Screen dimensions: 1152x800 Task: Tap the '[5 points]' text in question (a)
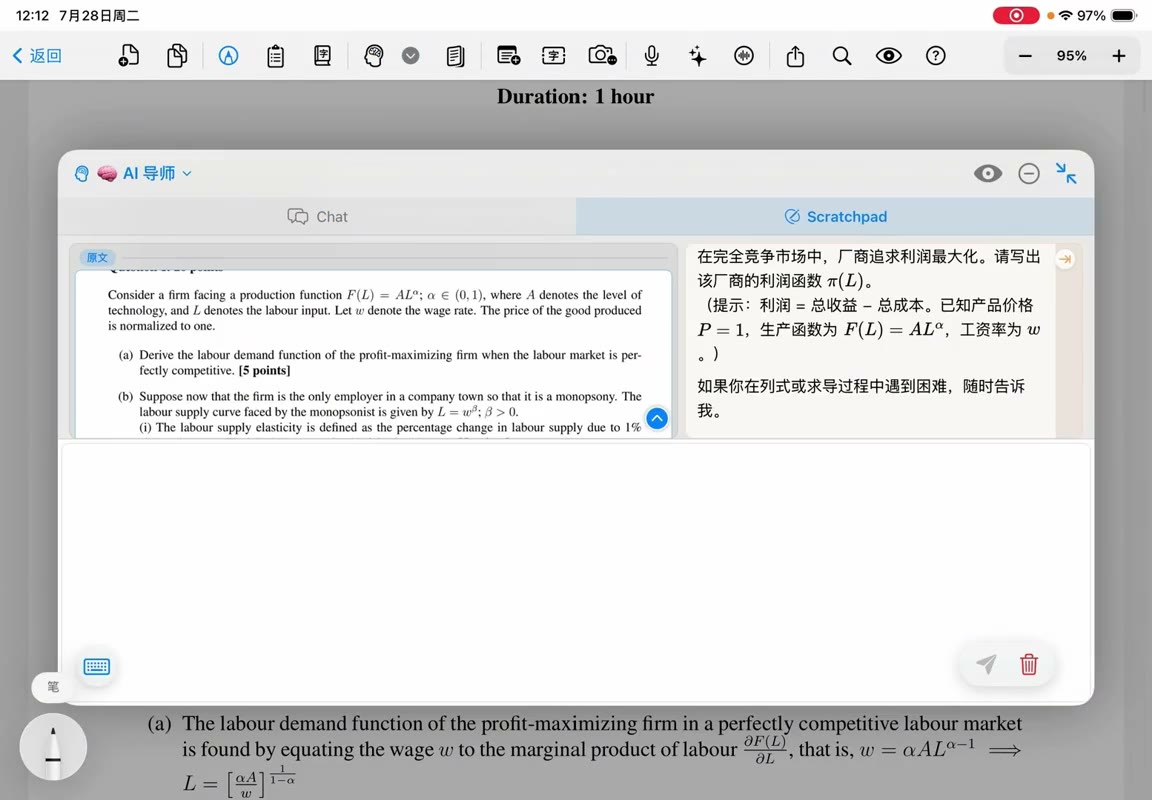point(264,370)
